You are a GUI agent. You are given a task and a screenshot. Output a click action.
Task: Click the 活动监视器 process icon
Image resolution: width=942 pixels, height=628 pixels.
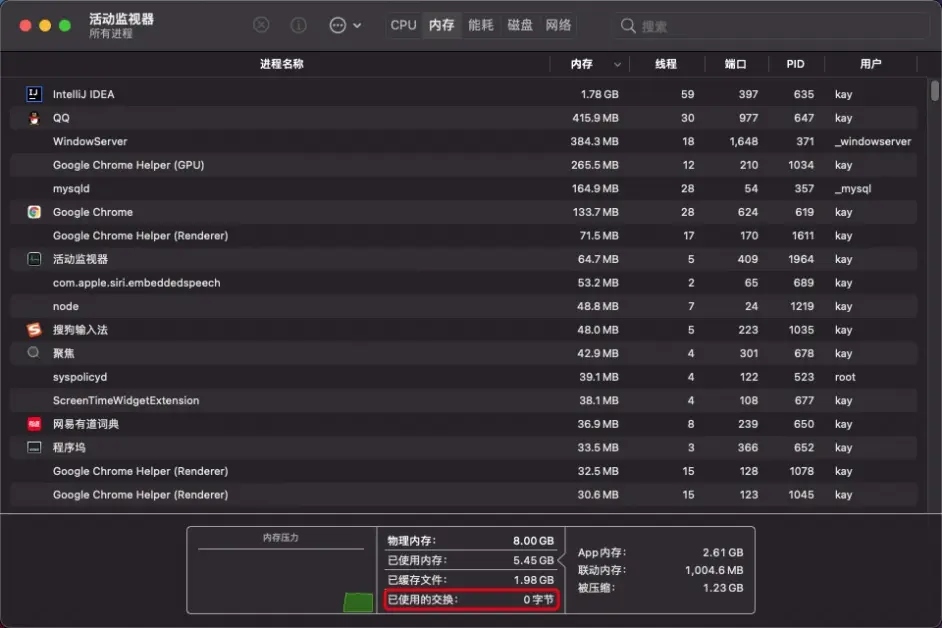[x=34, y=259]
